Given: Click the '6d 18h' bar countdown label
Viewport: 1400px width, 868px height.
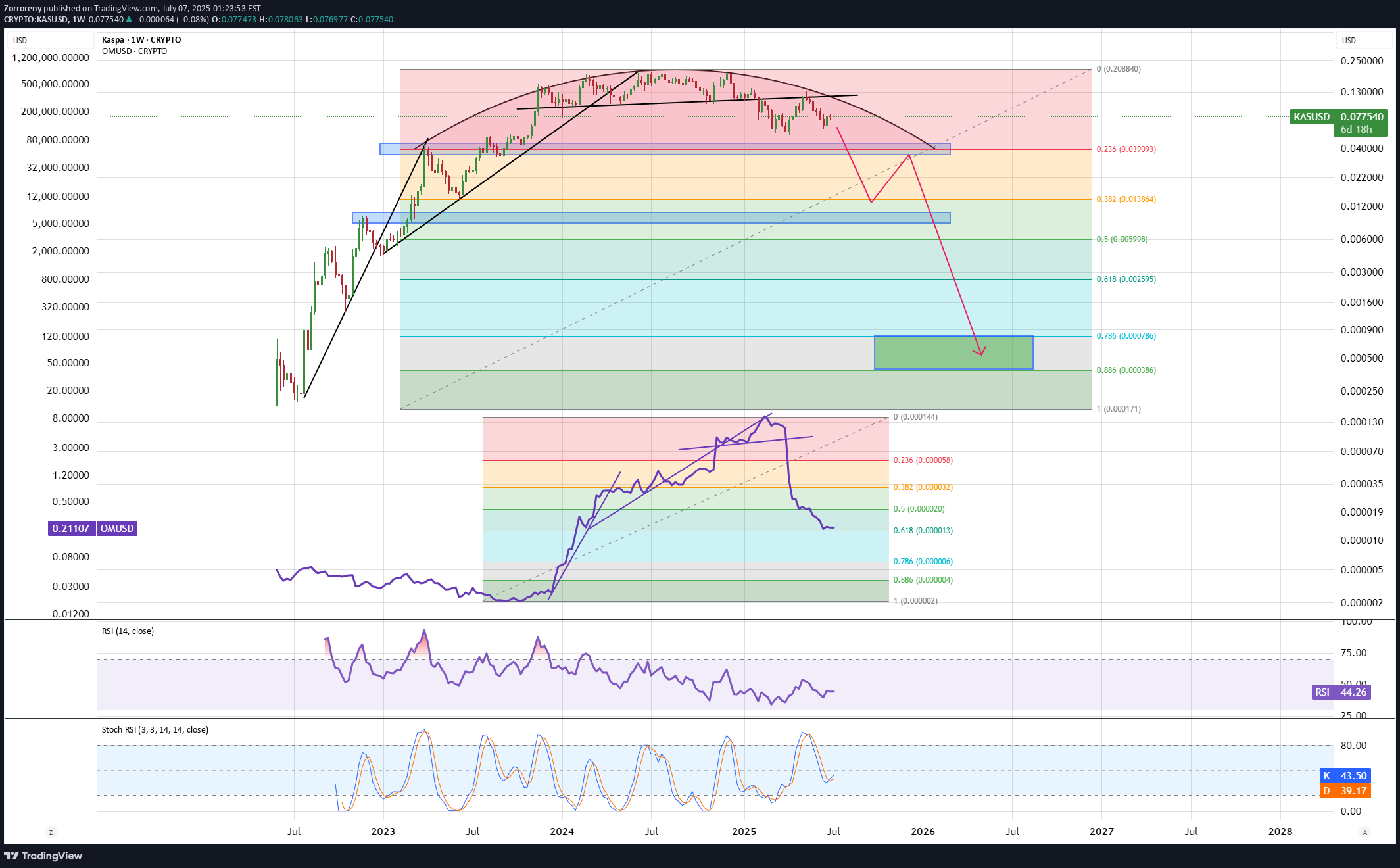Looking at the screenshot, I should pos(1356,130).
